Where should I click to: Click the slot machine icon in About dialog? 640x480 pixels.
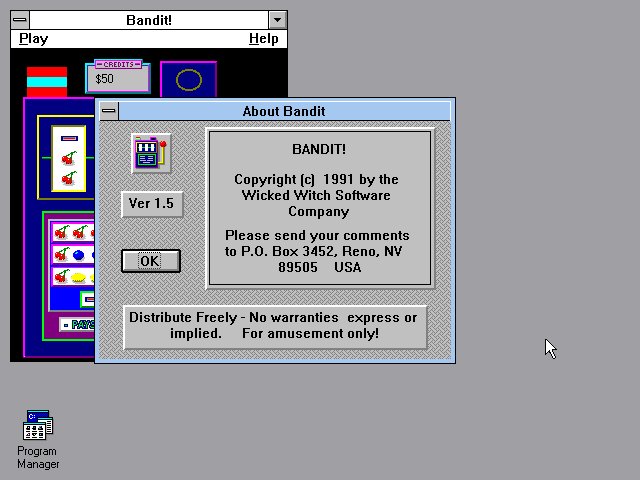point(151,153)
